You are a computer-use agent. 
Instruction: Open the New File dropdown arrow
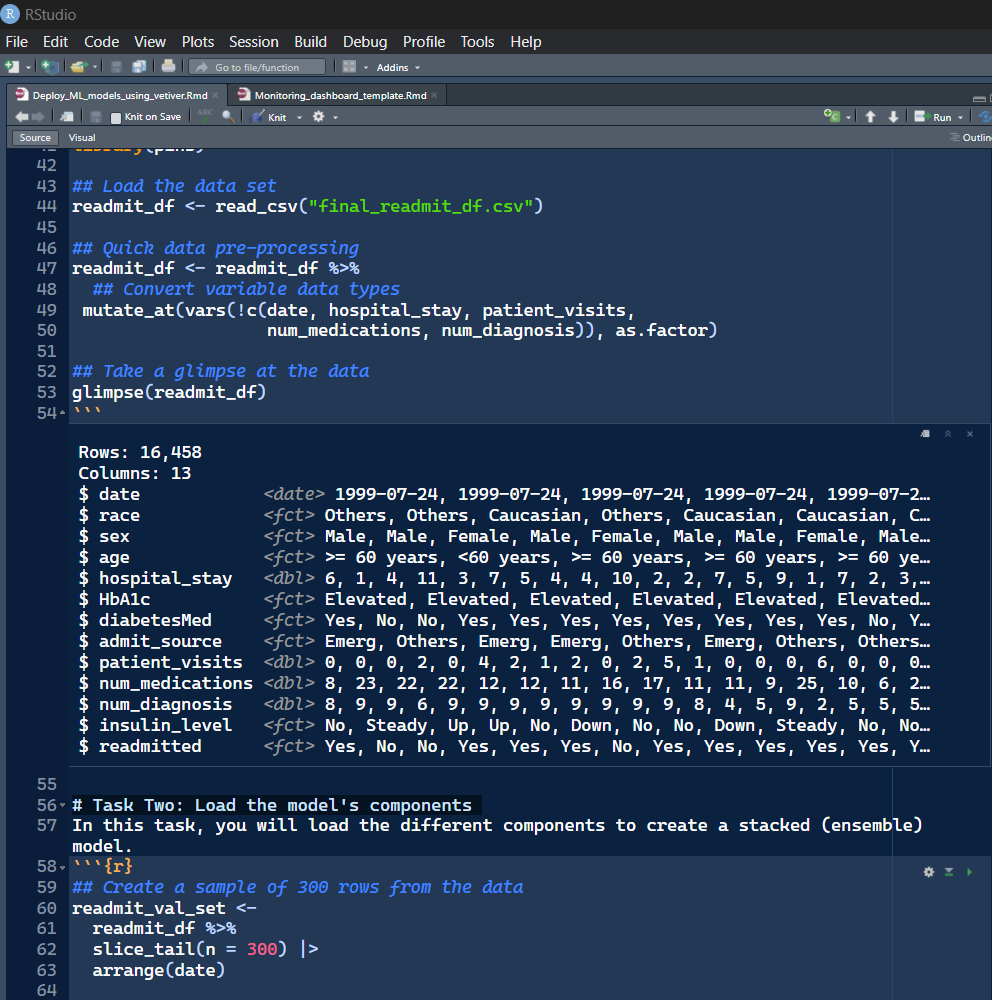[x=28, y=67]
